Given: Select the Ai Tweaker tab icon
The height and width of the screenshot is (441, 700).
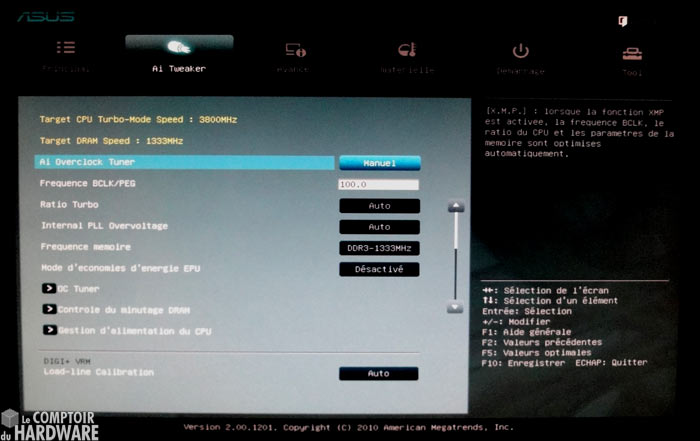Looking at the screenshot, I should coord(179,48).
